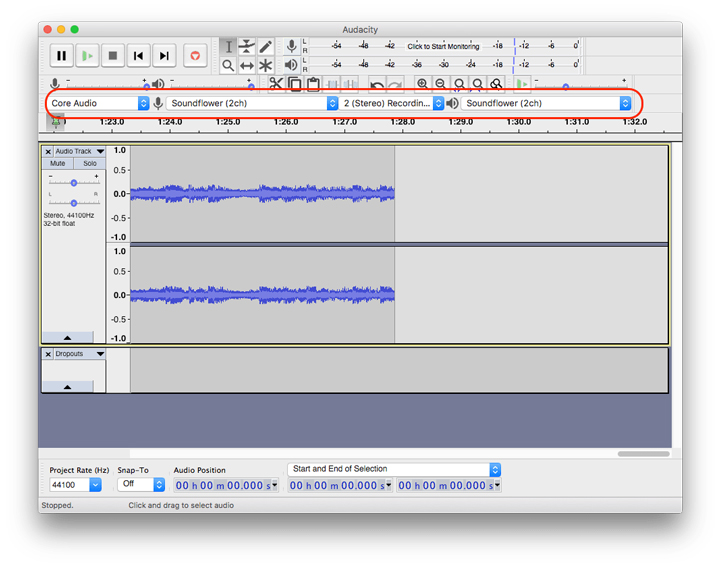The height and width of the screenshot is (567, 720).
Task: Solo the Audio Track
Action: point(90,163)
